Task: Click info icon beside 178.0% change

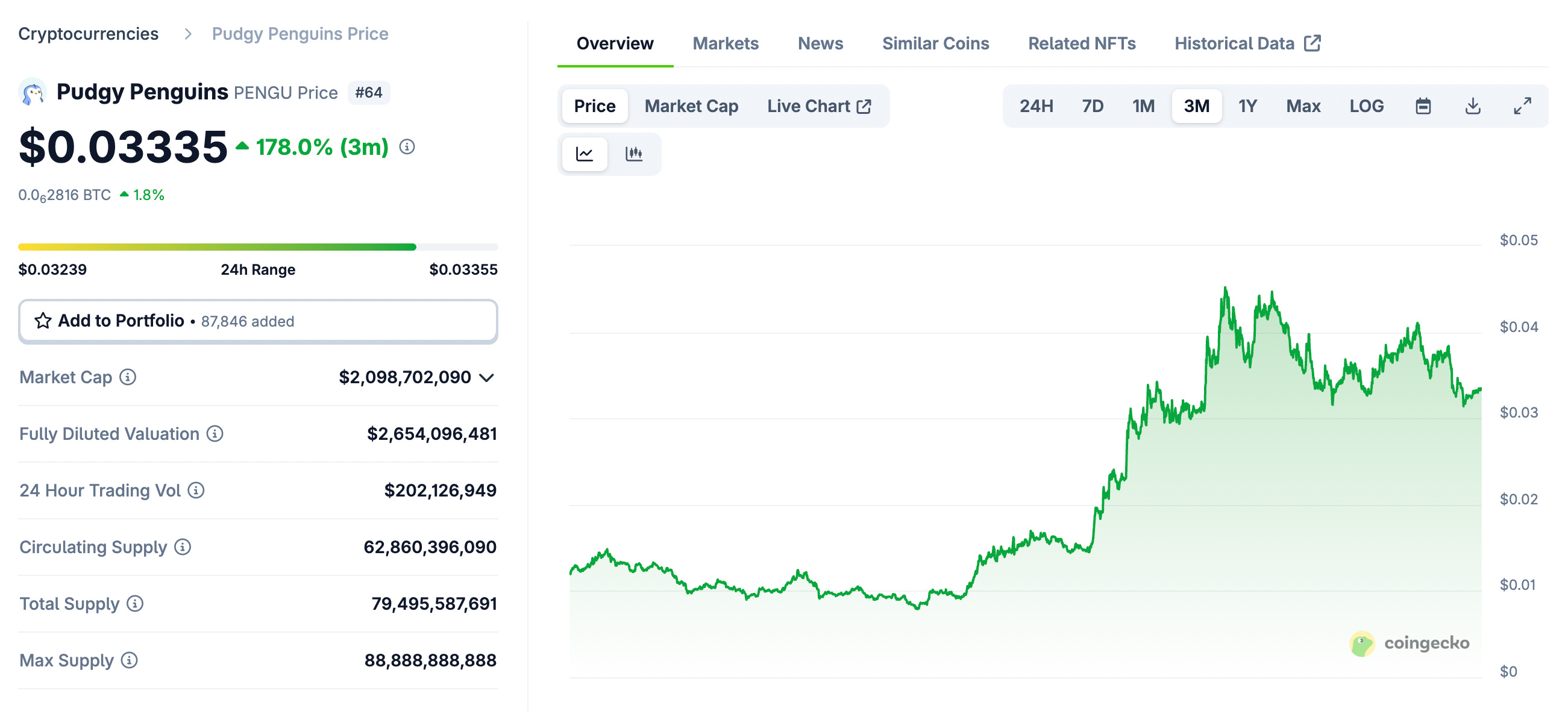Action: coord(407,146)
